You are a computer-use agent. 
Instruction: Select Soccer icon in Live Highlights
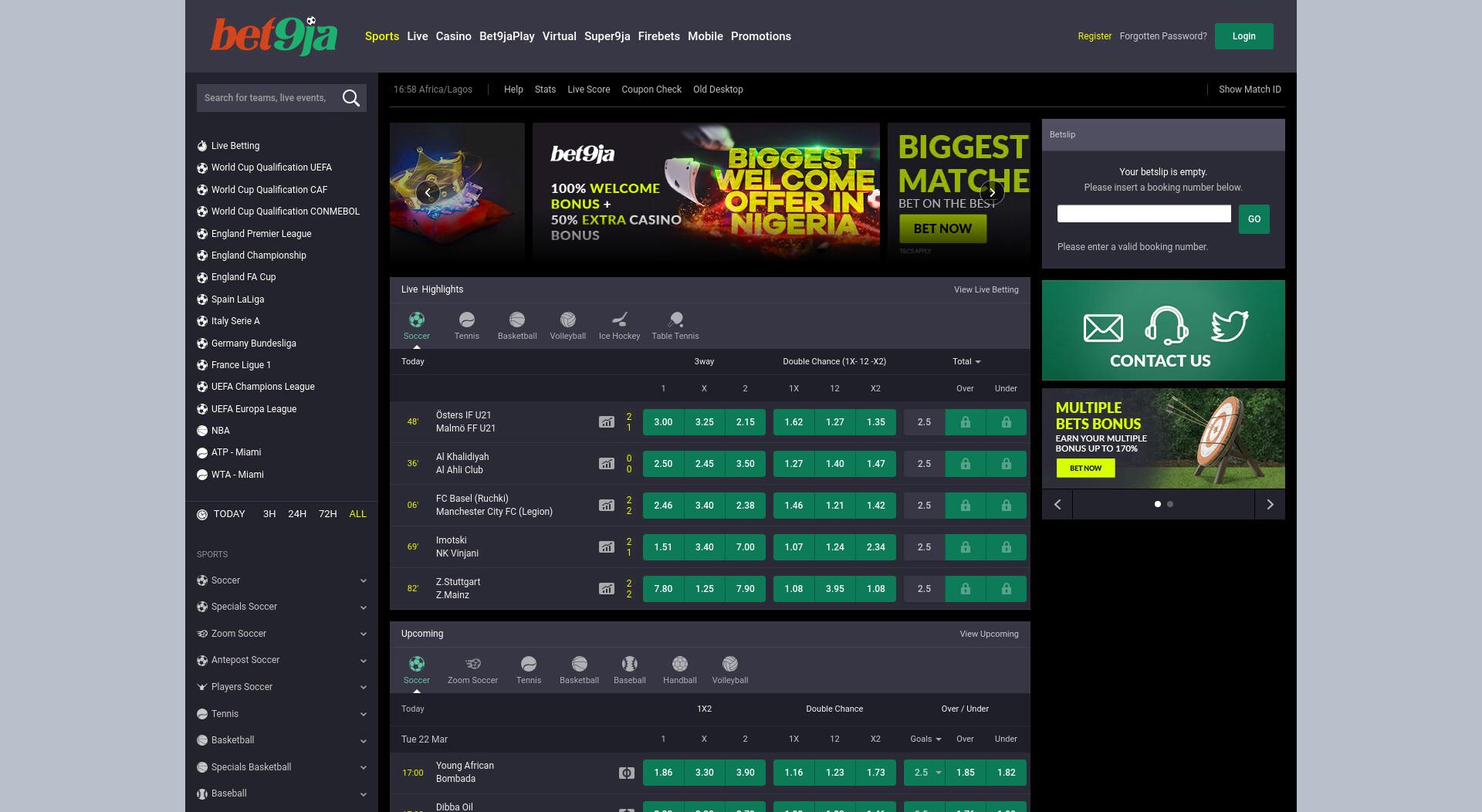(417, 320)
